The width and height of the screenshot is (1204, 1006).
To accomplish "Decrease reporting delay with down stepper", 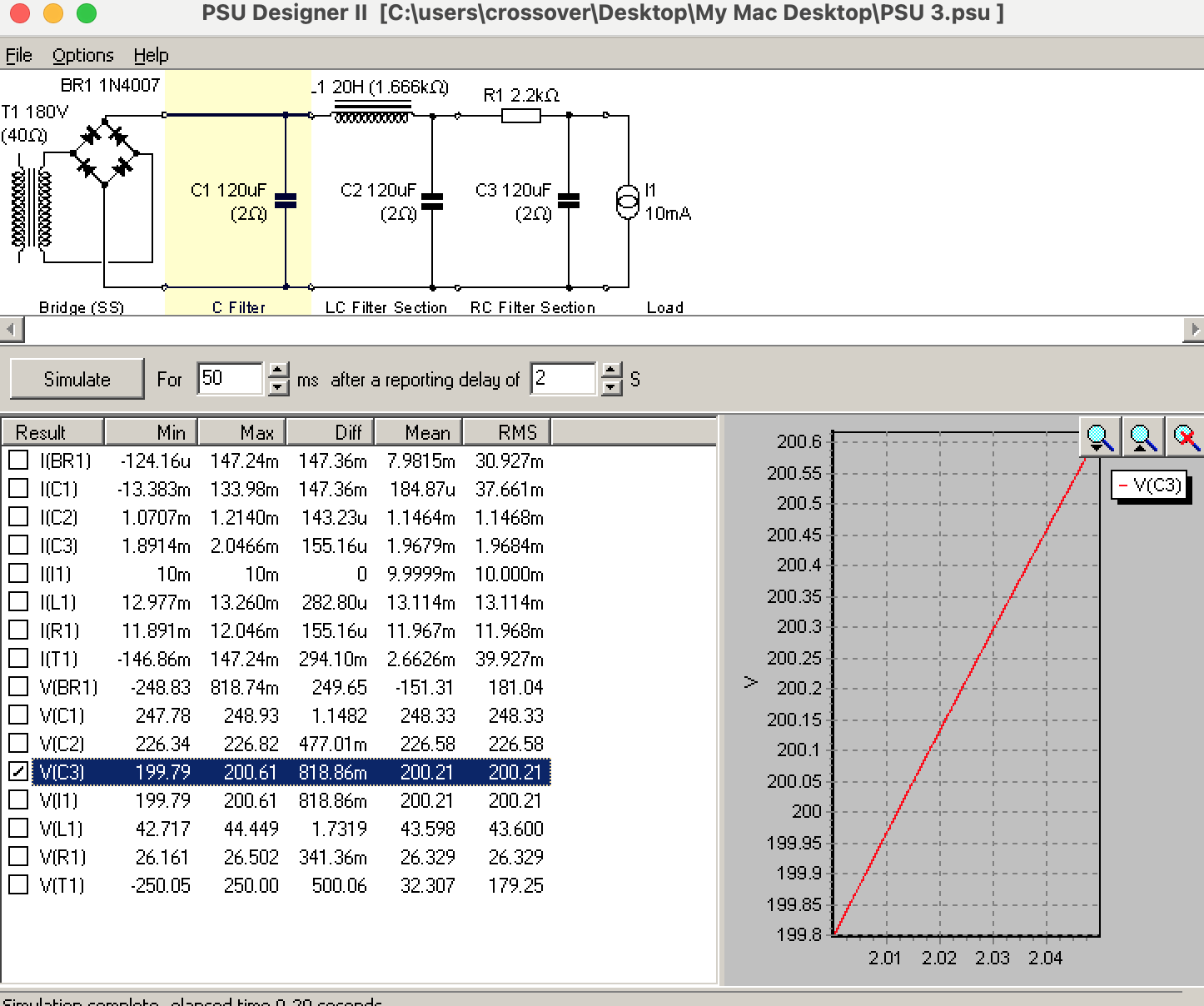I will [x=612, y=387].
